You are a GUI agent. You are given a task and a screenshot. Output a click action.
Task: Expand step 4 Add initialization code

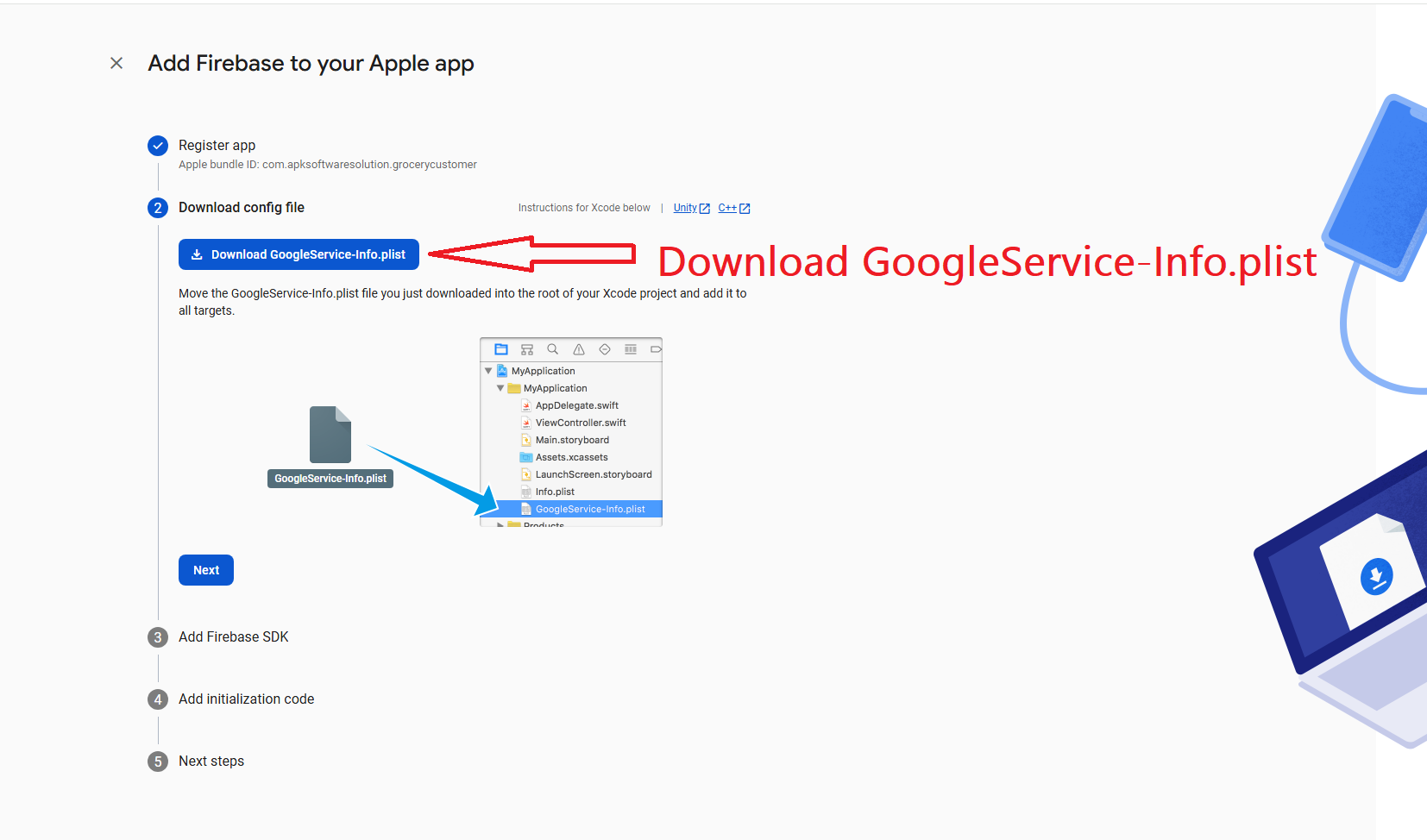(x=246, y=699)
